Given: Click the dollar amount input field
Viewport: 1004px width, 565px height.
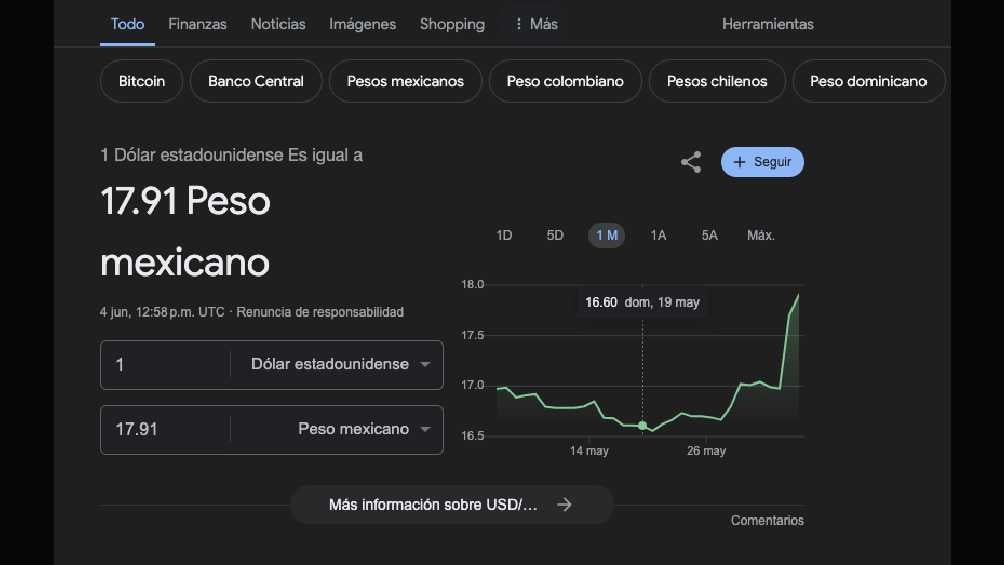Looking at the screenshot, I should click(165, 364).
